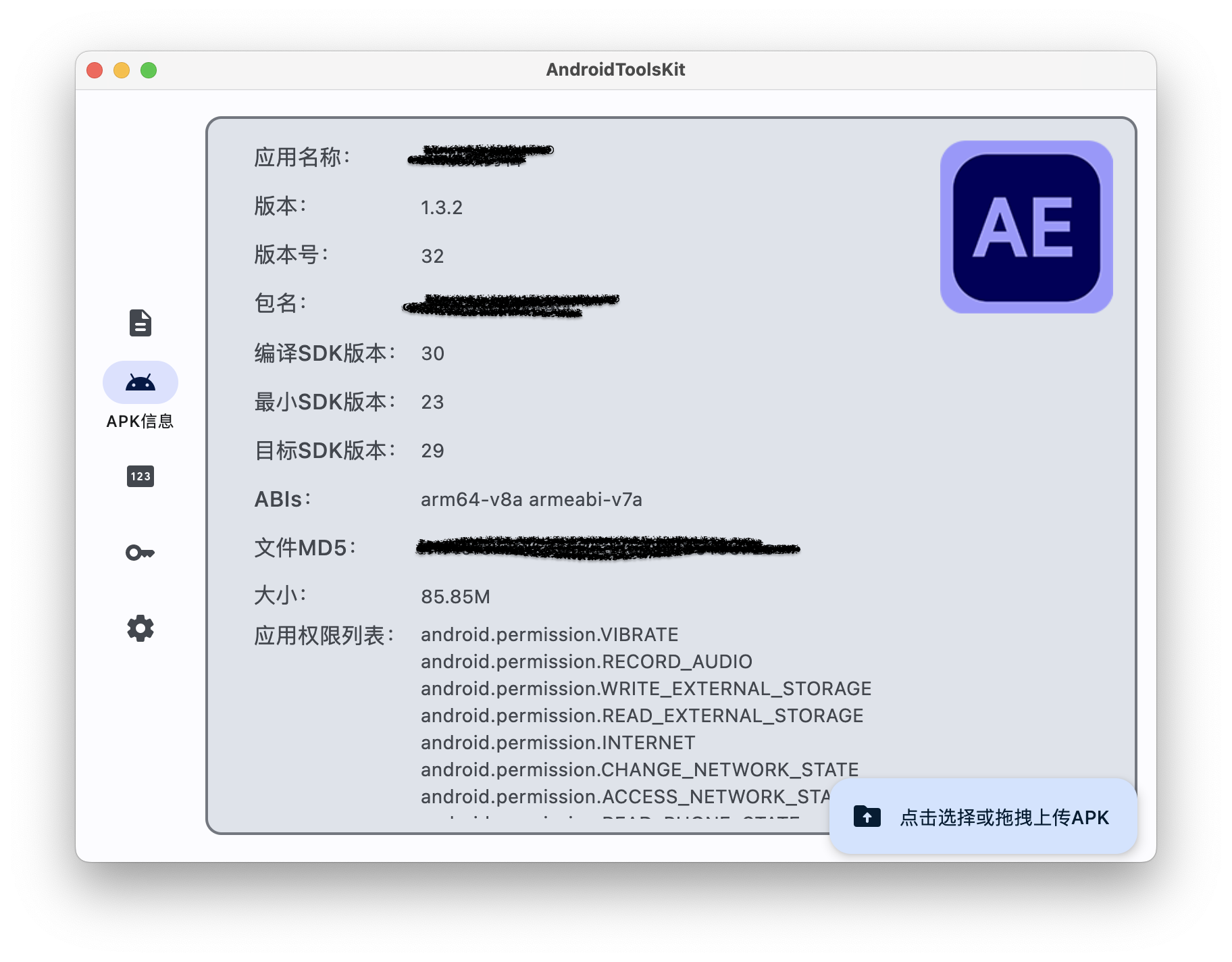Viewport: 1232px width, 962px height.
Task: Click the ABIs label
Action: pos(282,499)
